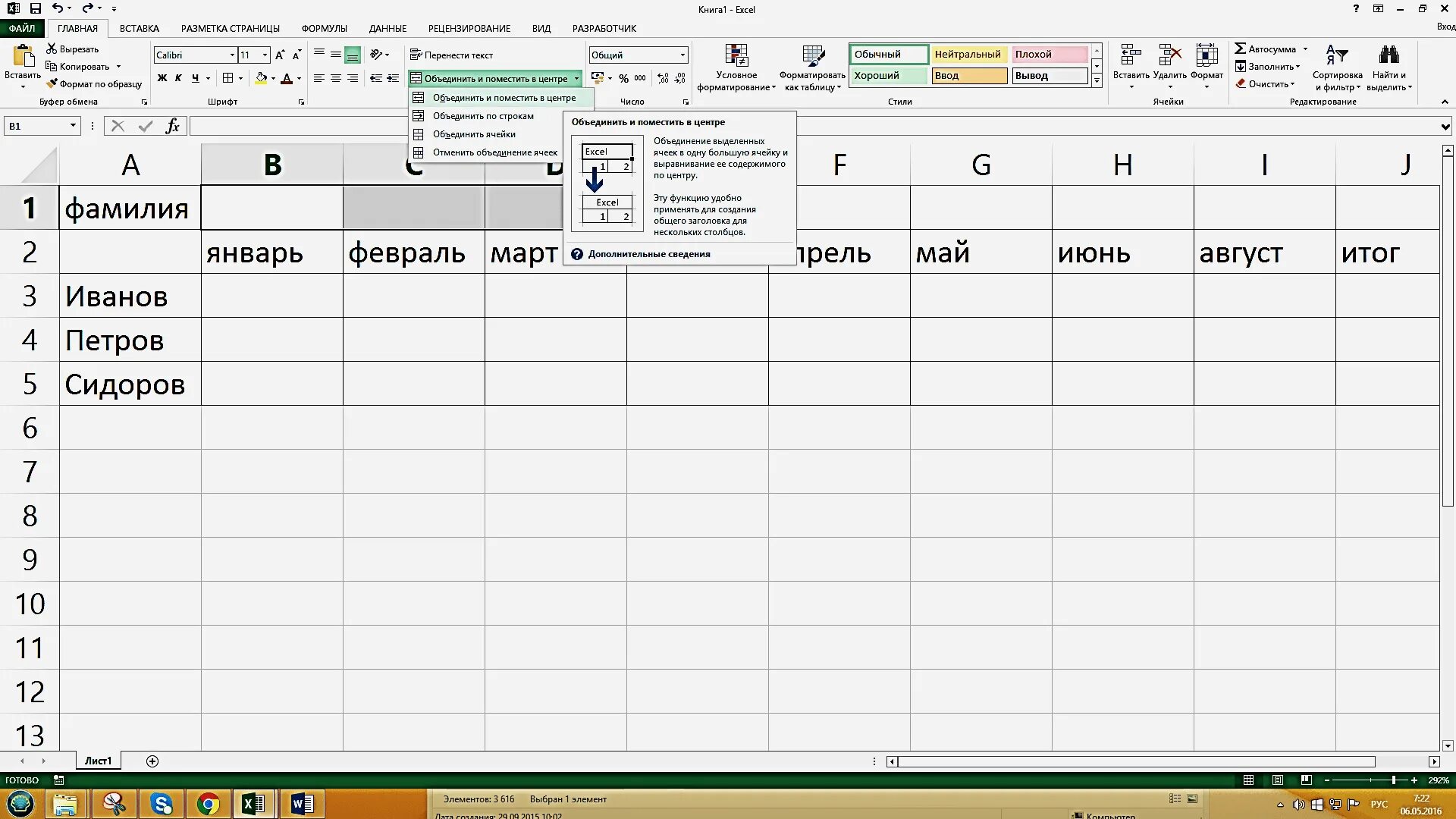This screenshot has height=819, width=1456.
Task: Toggle bold formatting (Ж)
Action: pyautogui.click(x=162, y=78)
